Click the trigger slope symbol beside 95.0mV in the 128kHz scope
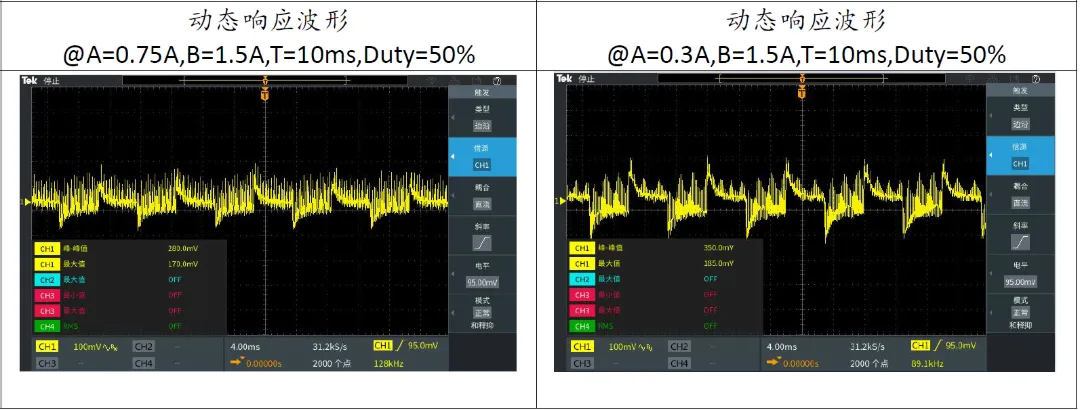This screenshot has height=410, width=1080. tap(399, 345)
